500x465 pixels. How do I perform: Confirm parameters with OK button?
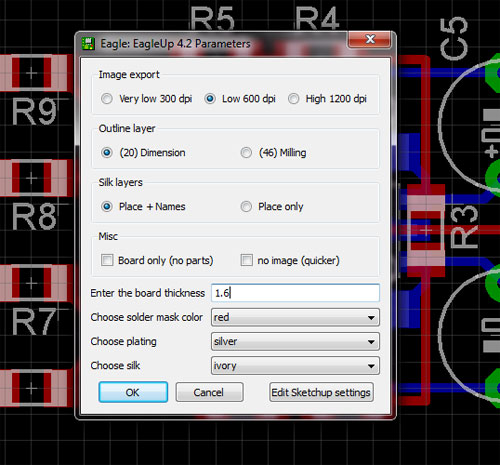[x=133, y=392]
